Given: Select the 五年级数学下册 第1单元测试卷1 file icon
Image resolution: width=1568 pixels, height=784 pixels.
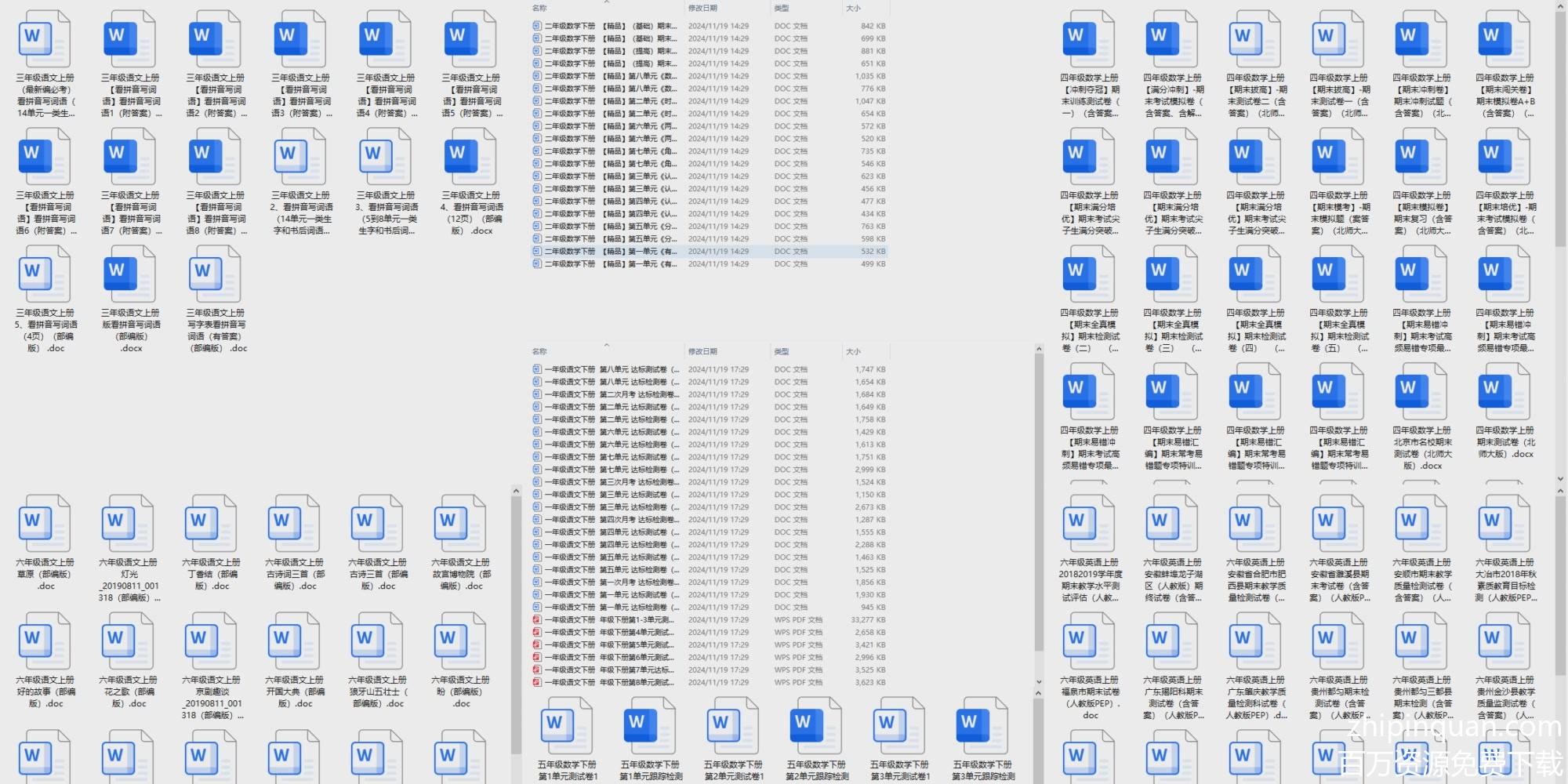Looking at the screenshot, I should tap(567, 727).
